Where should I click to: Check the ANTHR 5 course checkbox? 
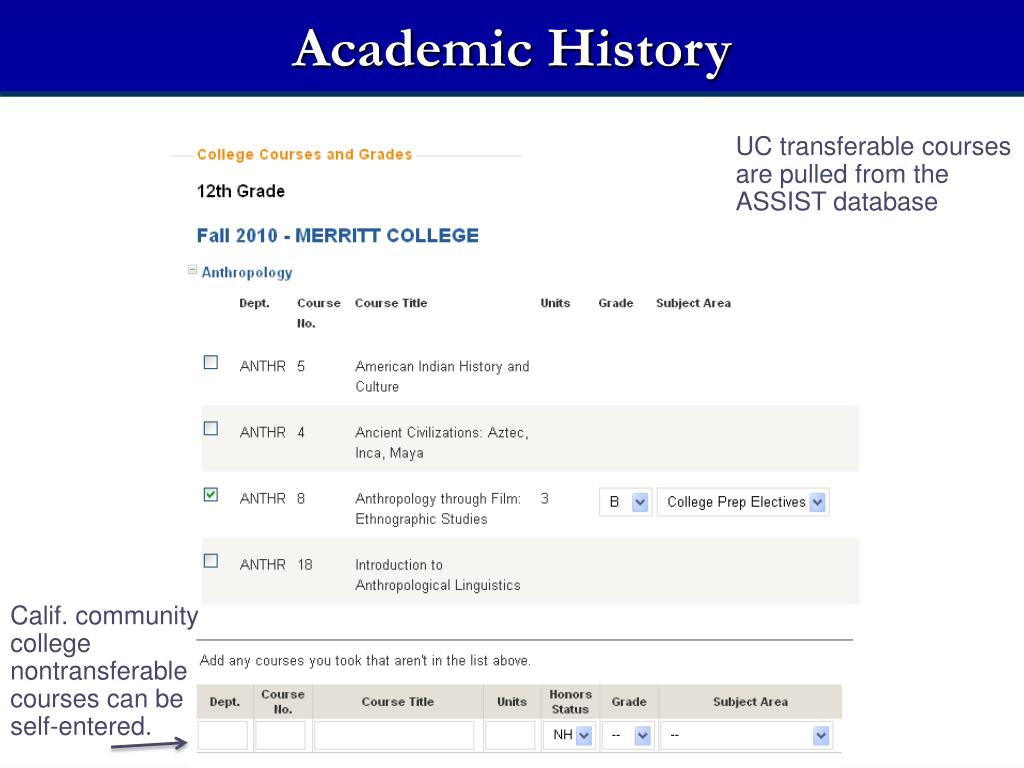(x=210, y=362)
